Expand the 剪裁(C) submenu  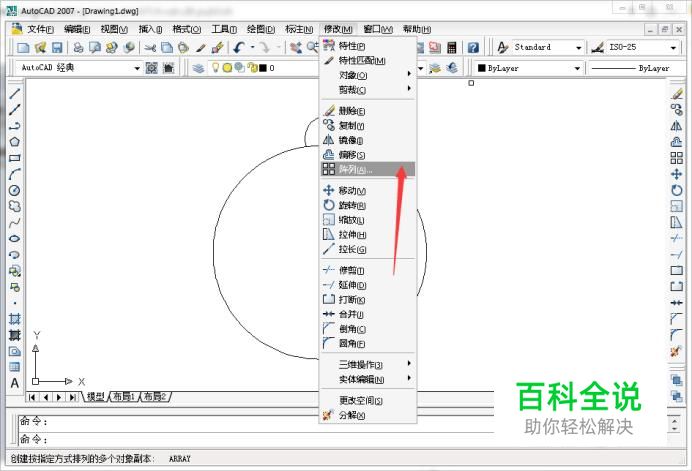(368, 90)
